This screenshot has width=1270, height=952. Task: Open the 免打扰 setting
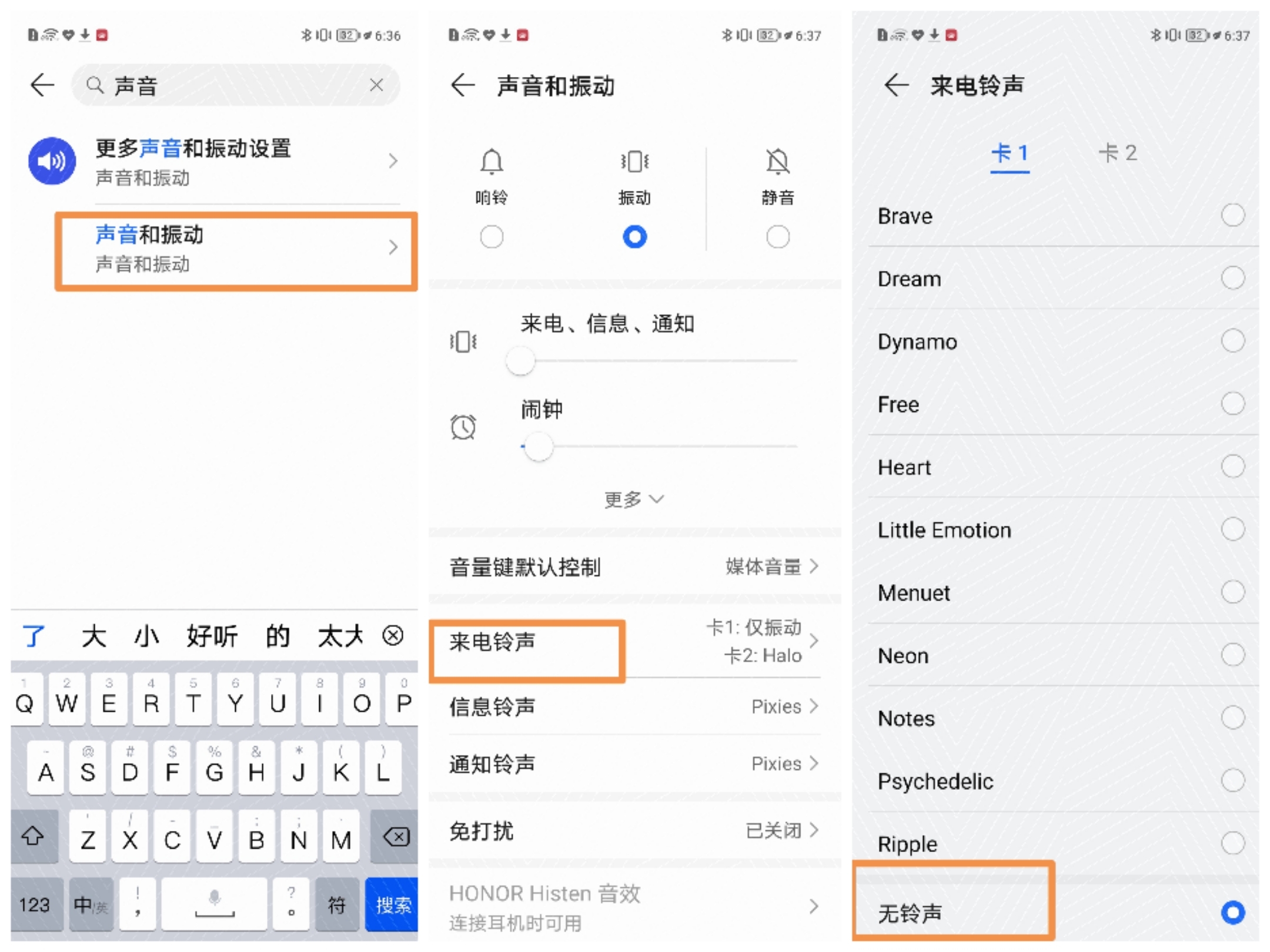634,831
